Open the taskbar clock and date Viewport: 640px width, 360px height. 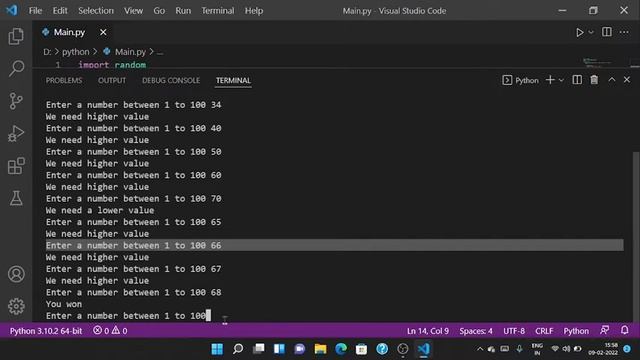(x=603, y=349)
